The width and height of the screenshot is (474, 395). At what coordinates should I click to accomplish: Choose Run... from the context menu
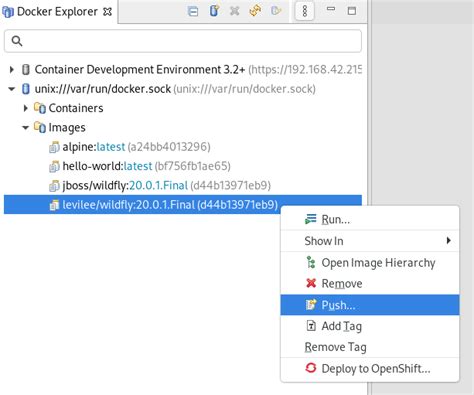(370, 219)
